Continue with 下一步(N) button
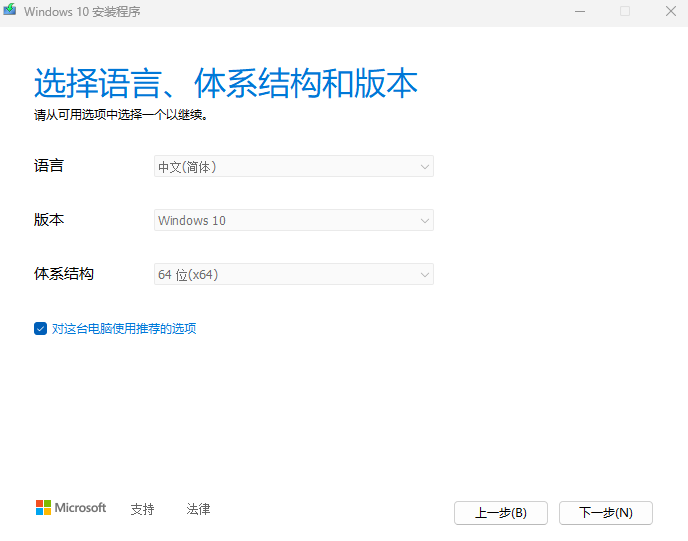Screen dimensions: 688x541 606,513
